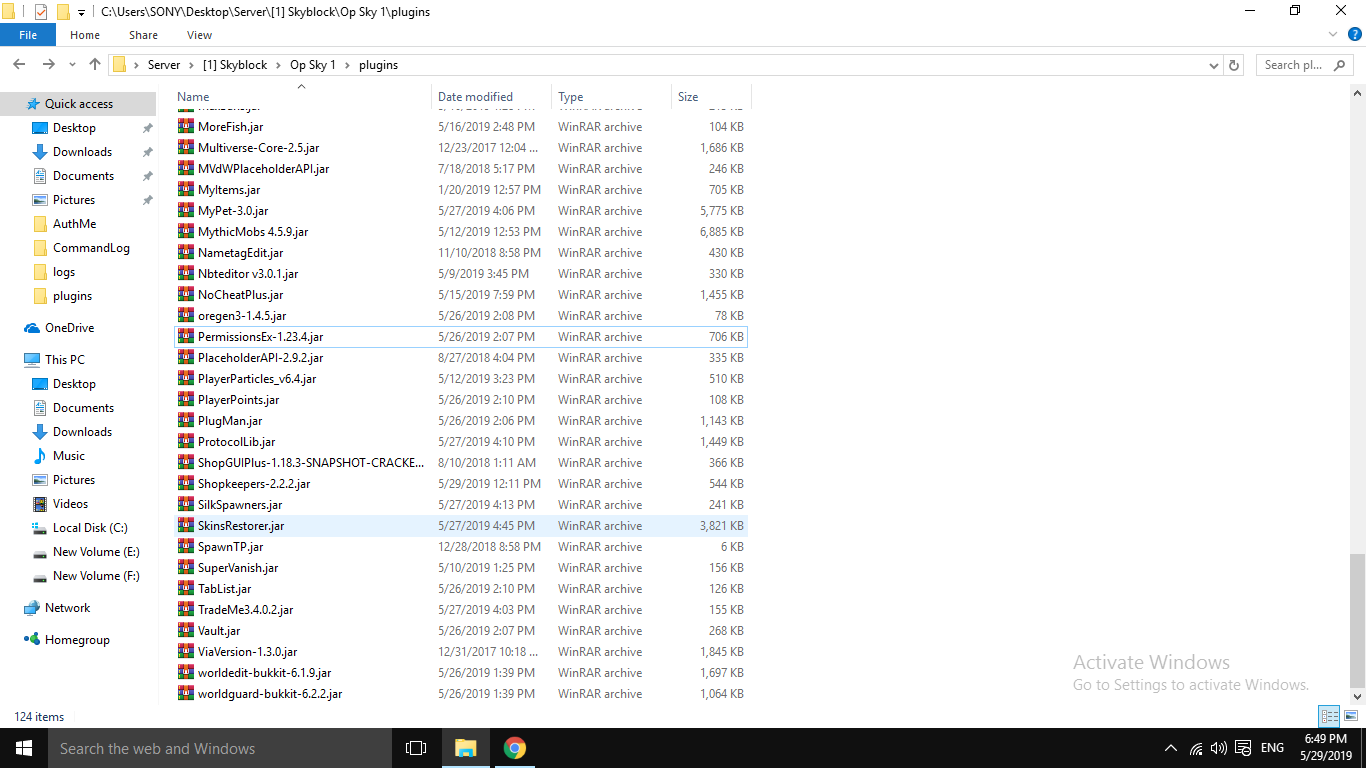The width and height of the screenshot is (1366, 768).
Task: Open File Explorer help question mark
Action: [x=1355, y=35]
